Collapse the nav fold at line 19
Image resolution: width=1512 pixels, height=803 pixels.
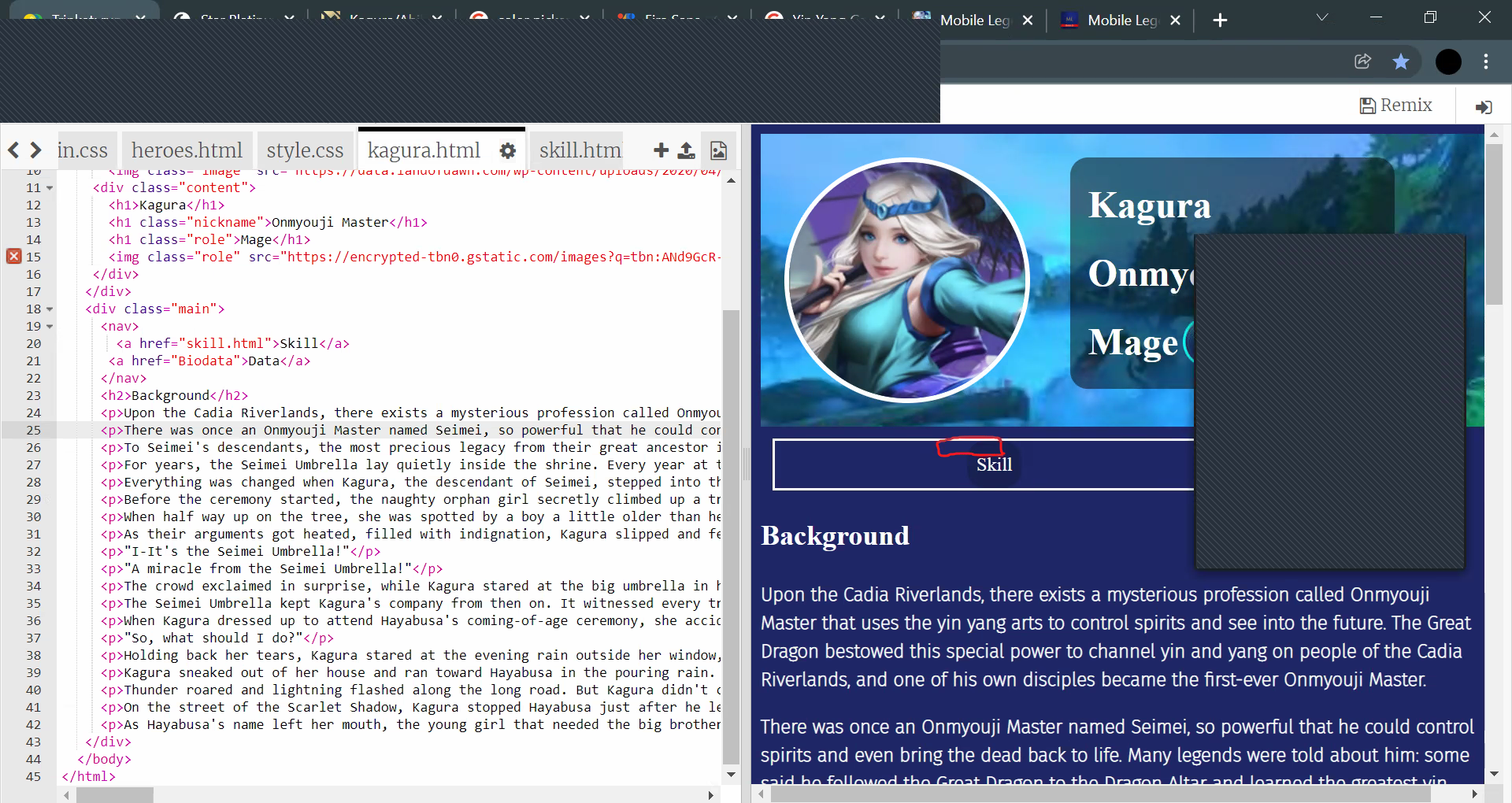pos(50,327)
